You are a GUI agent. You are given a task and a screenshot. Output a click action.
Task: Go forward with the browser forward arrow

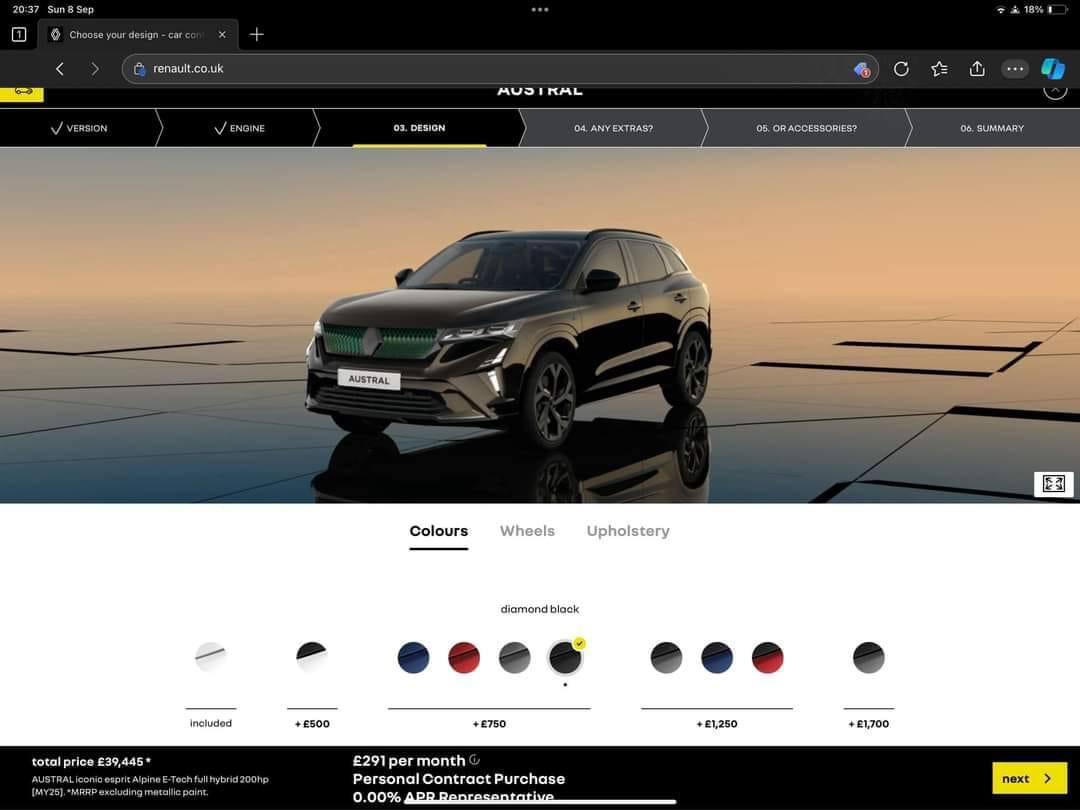point(94,69)
